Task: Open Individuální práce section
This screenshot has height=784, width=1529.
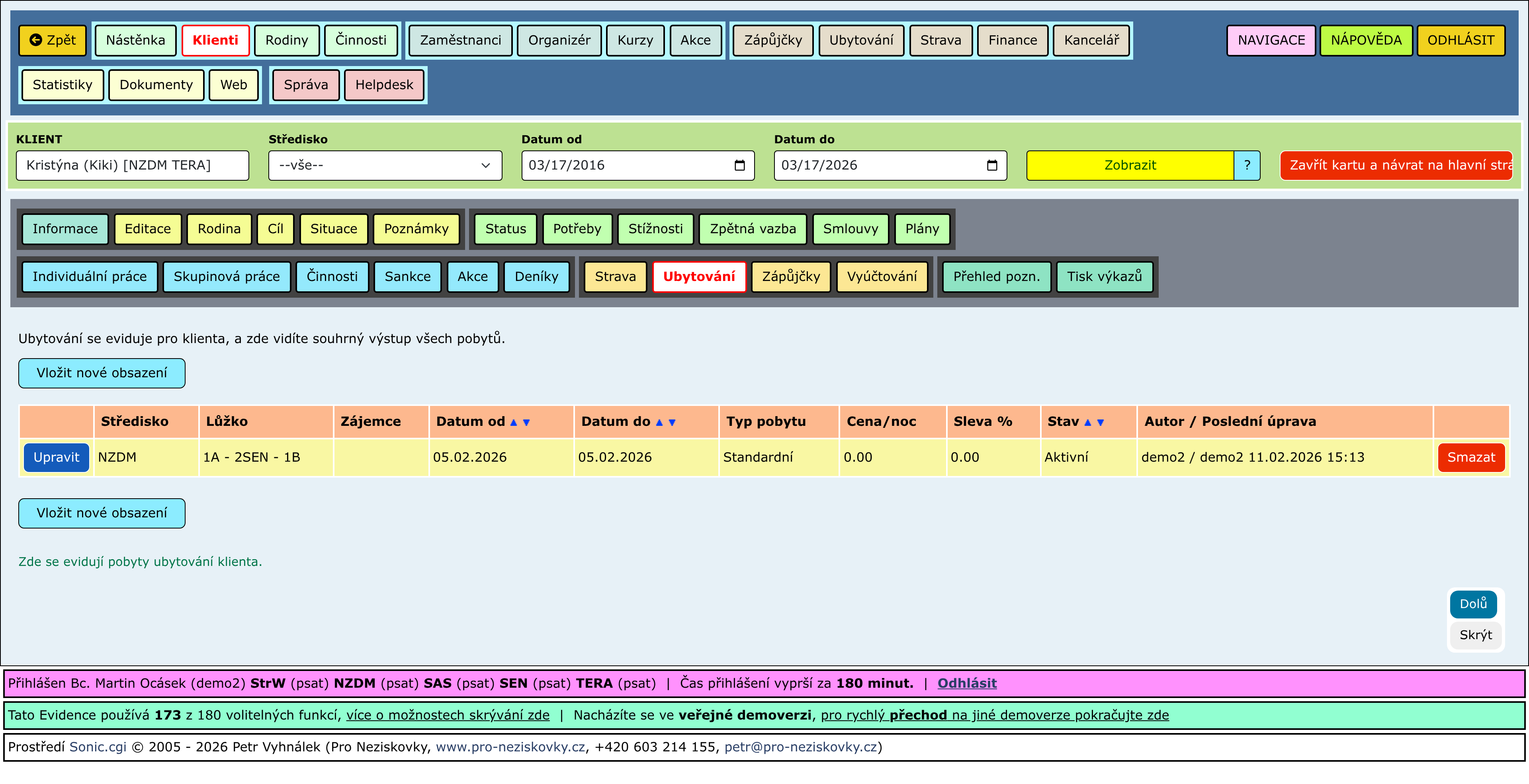Action: click(90, 276)
